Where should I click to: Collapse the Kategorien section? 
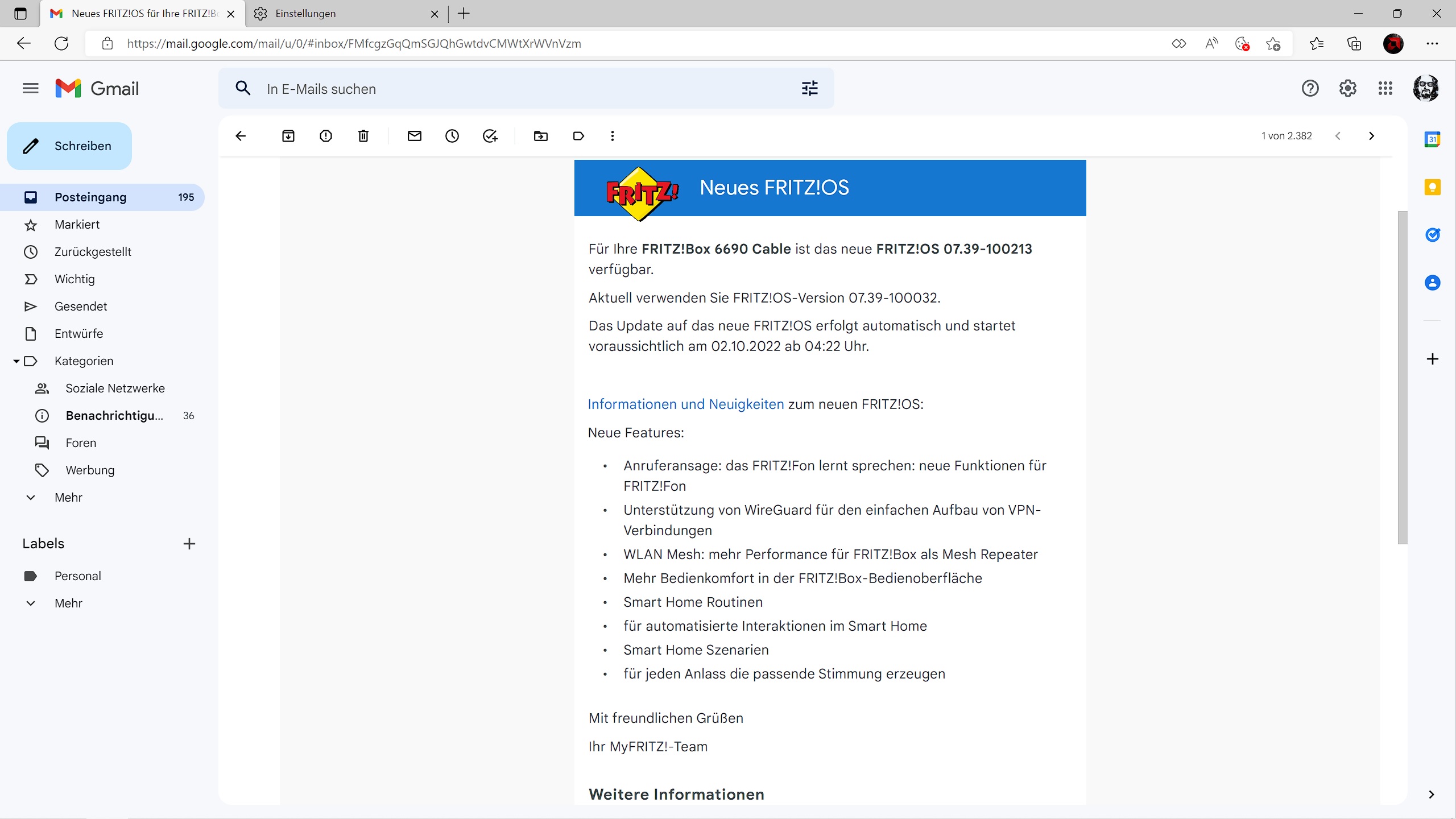coord(16,361)
